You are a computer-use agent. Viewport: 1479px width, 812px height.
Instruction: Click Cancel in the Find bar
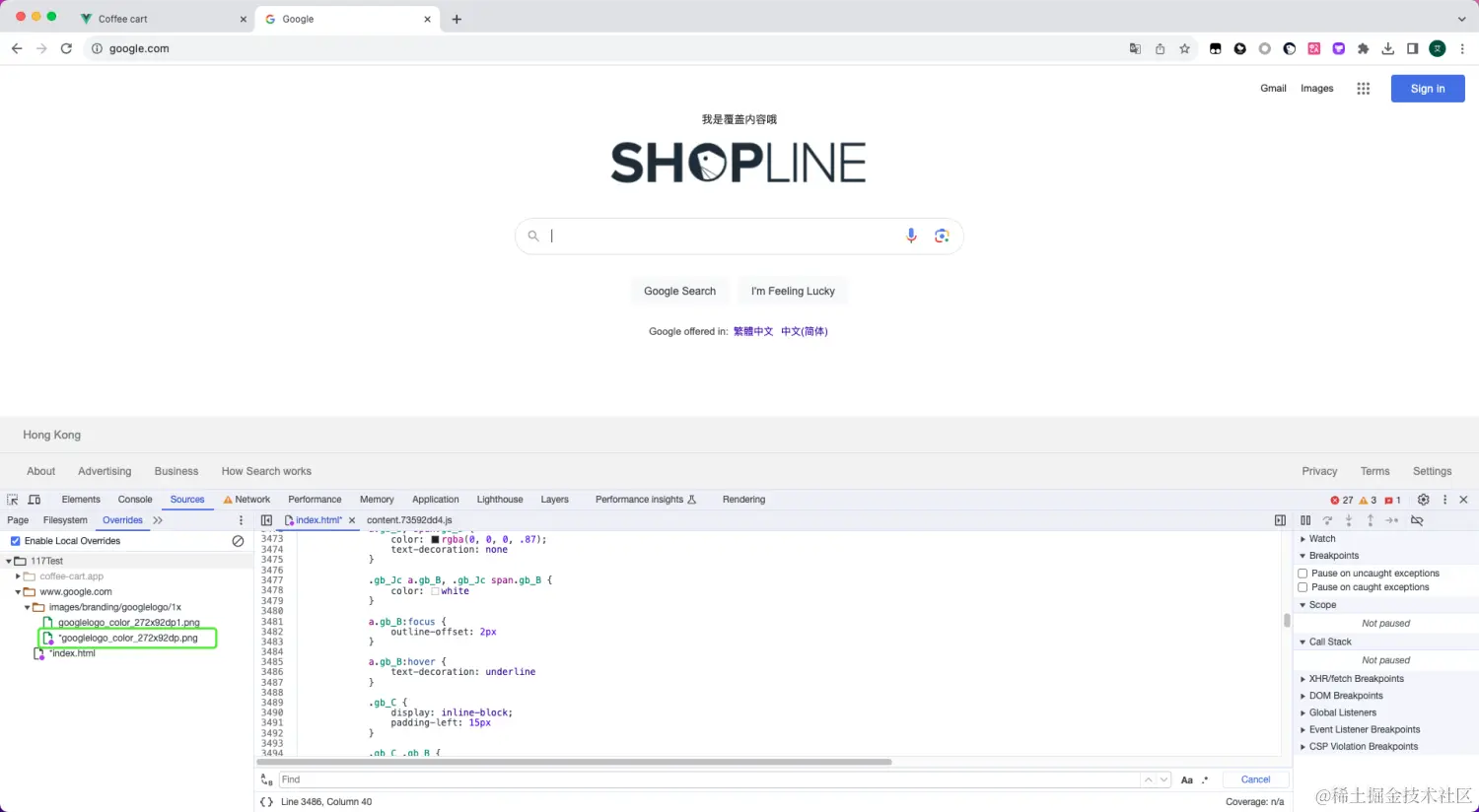[1255, 779]
